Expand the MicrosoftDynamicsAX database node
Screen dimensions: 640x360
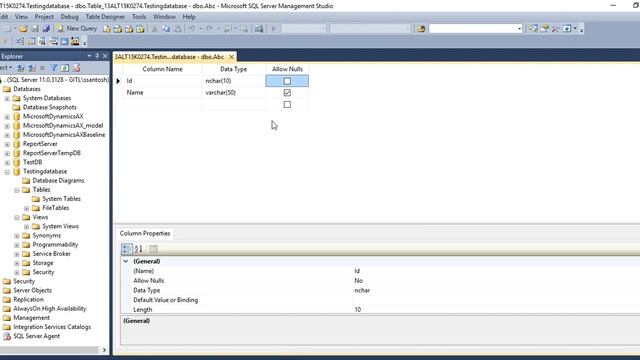[7, 117]
